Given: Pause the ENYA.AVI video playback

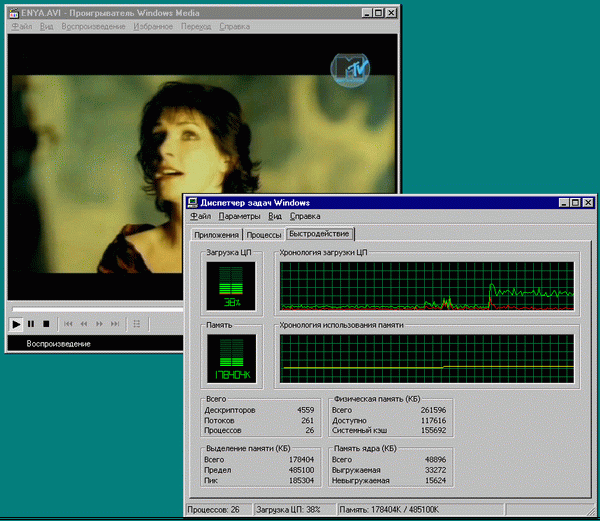Looking at the screenshot, I should [x=31, y=324].
